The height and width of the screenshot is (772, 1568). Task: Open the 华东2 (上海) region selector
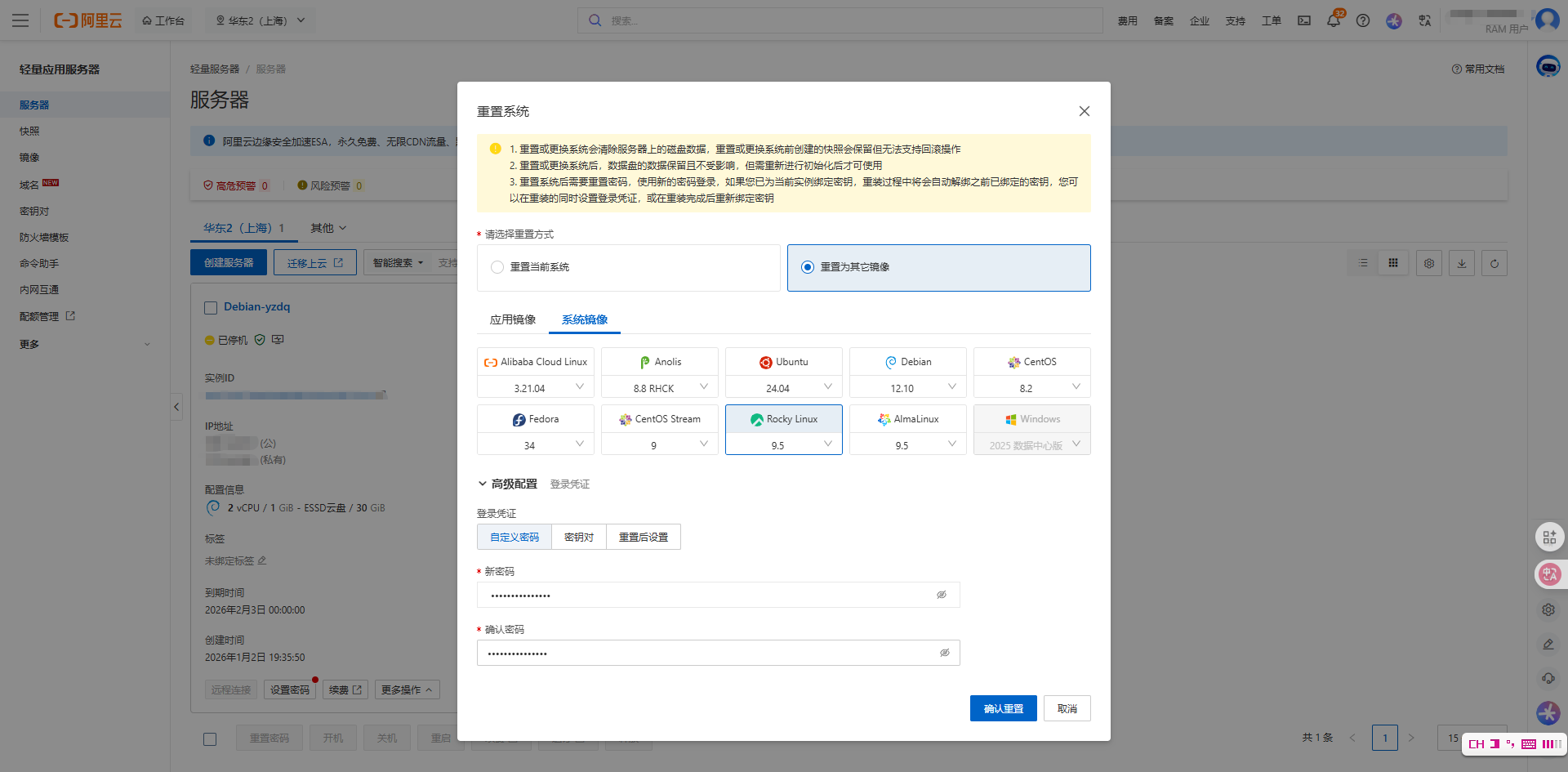tap(261, 20)
